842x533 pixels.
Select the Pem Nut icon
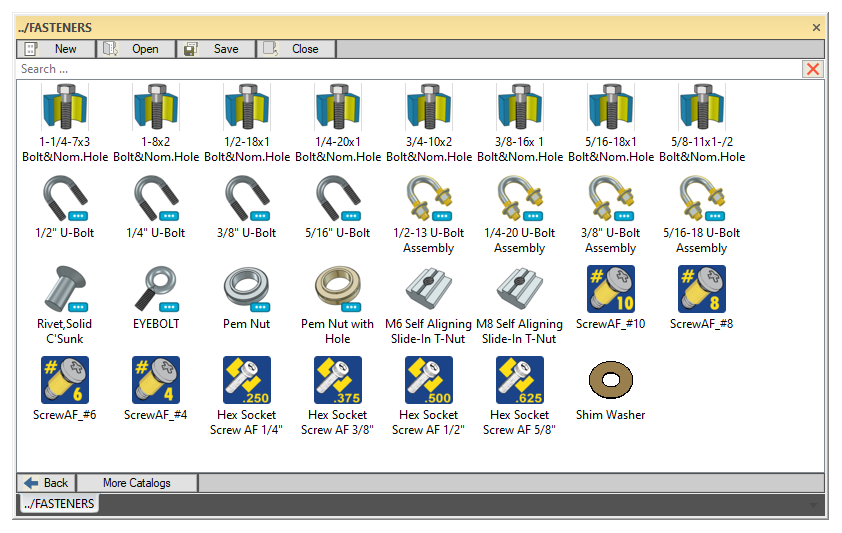pyautogui.click(x=247, y=289)
